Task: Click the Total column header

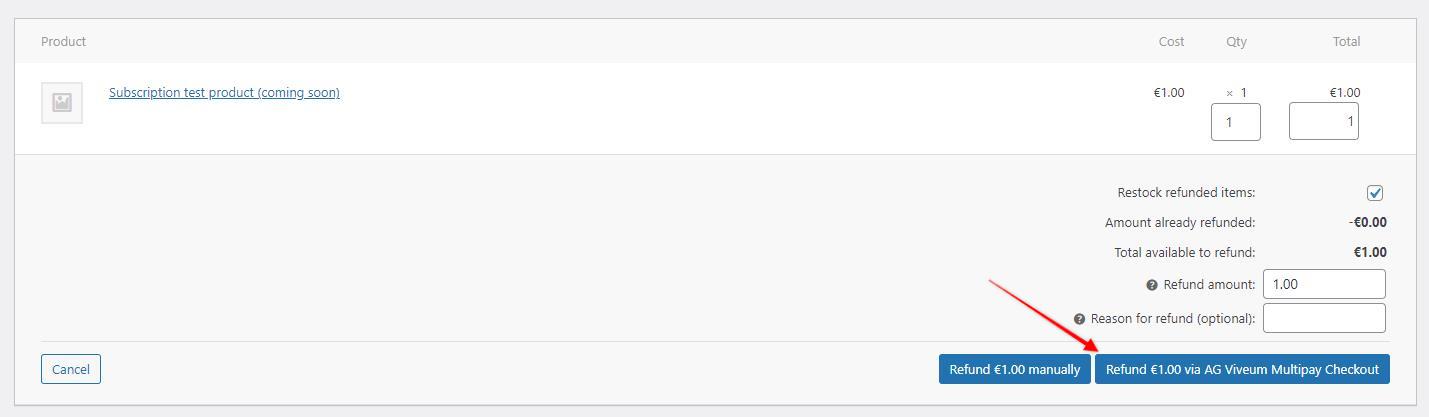Action: (1346, 41)
